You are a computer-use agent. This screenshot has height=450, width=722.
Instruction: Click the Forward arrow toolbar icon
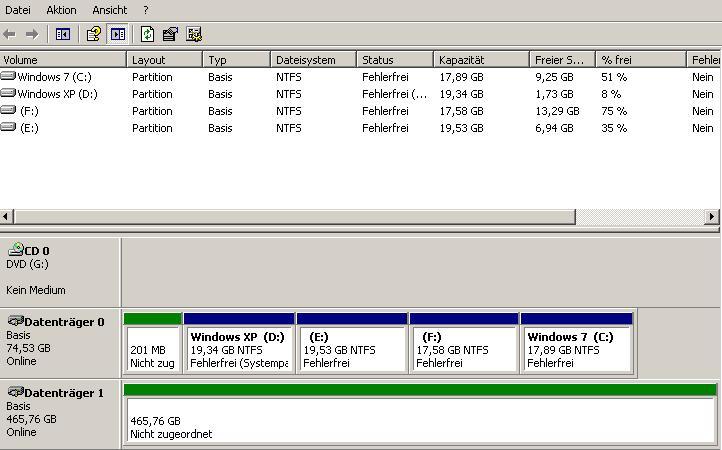32,34
